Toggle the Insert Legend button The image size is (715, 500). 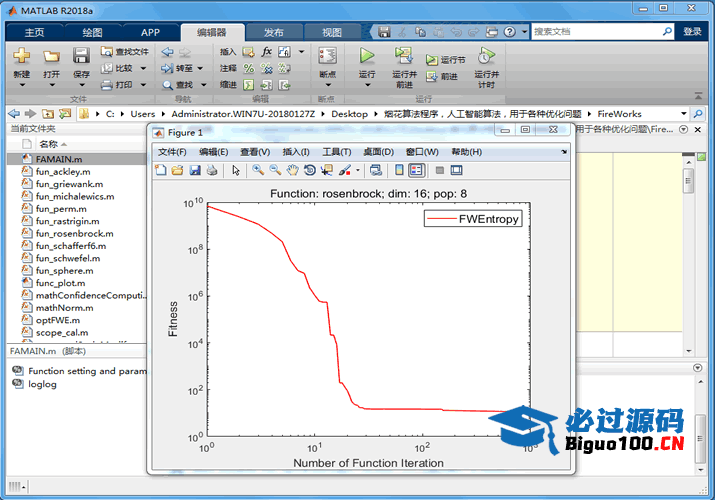[x=416, y=170]
